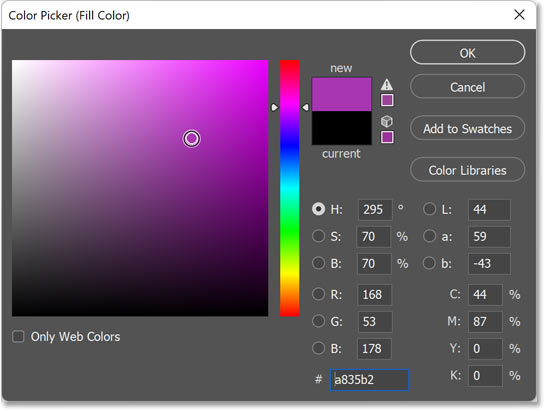Click the left hue slider arrow
This screenshot has width=545, height=411.
pos(275,107)
